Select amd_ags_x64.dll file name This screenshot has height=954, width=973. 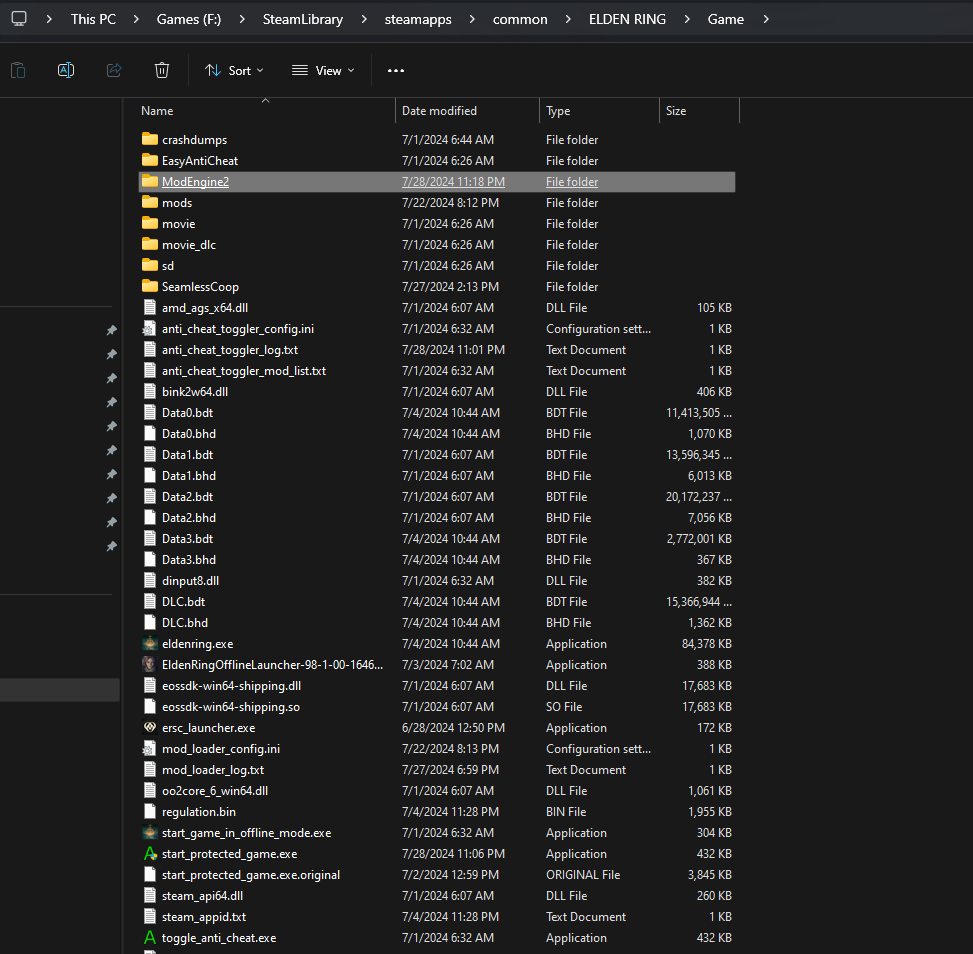tap(205, 308)
